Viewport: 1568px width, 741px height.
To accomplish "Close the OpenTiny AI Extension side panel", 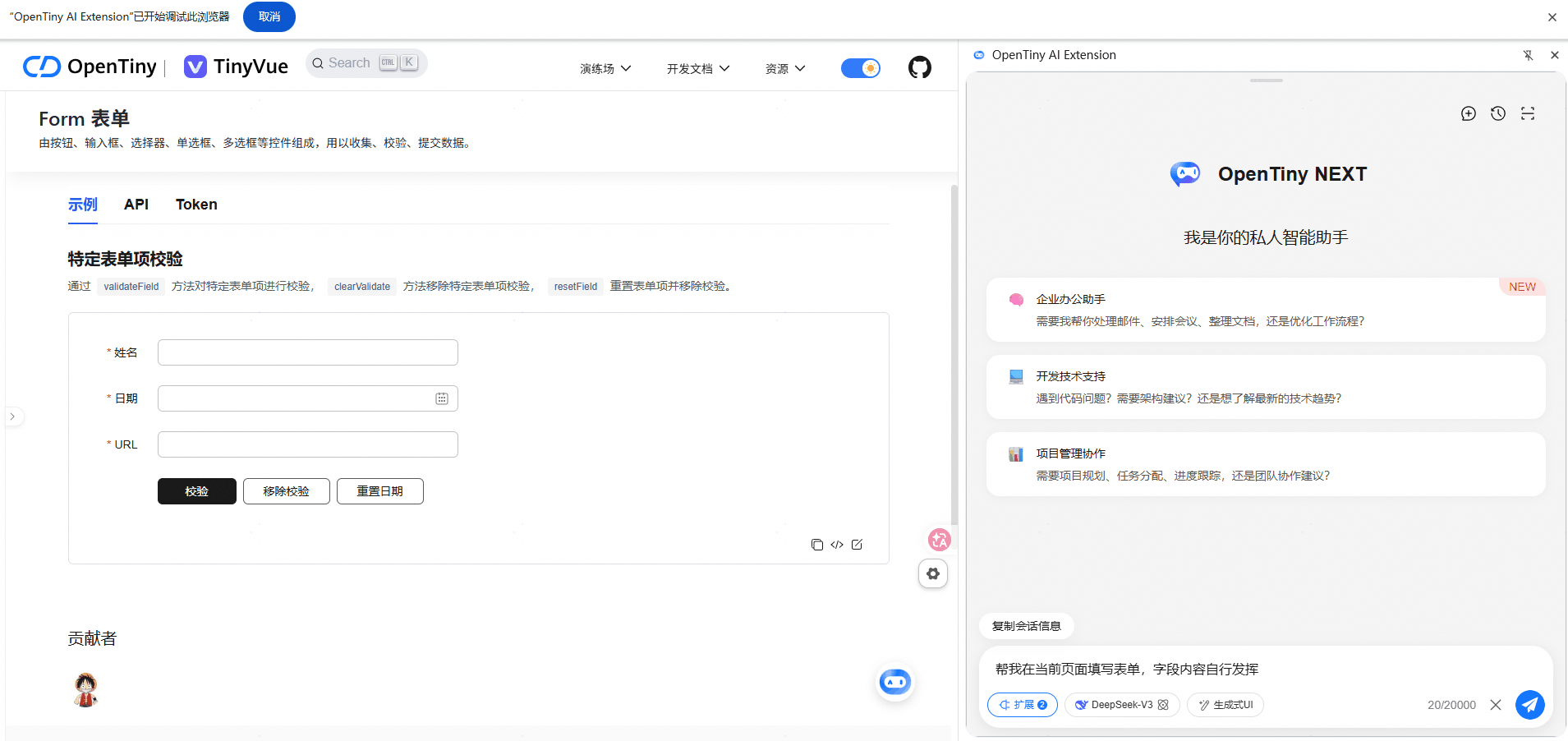I will [1555, 55].
